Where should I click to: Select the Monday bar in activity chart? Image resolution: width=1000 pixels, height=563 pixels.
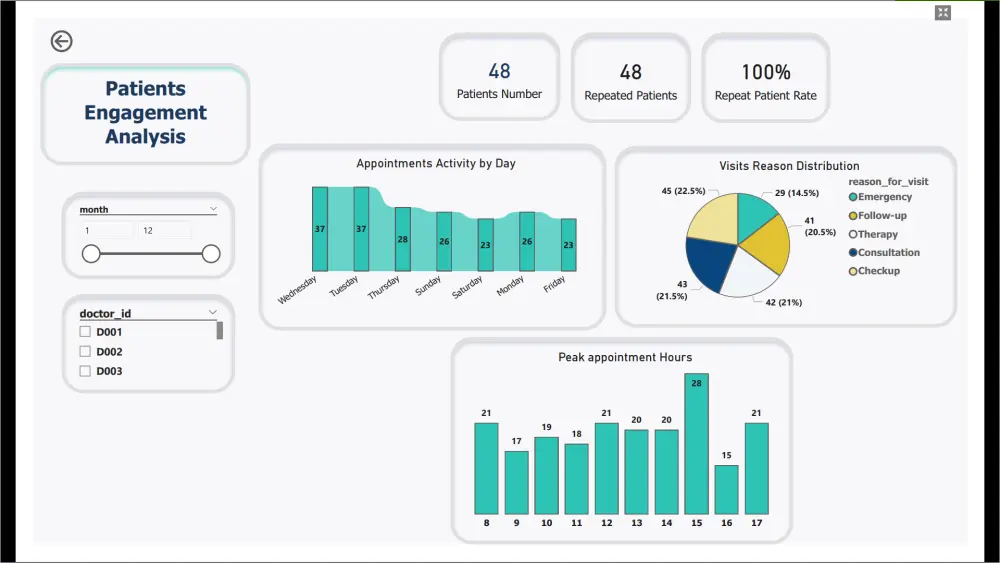(x=527, y=242)
